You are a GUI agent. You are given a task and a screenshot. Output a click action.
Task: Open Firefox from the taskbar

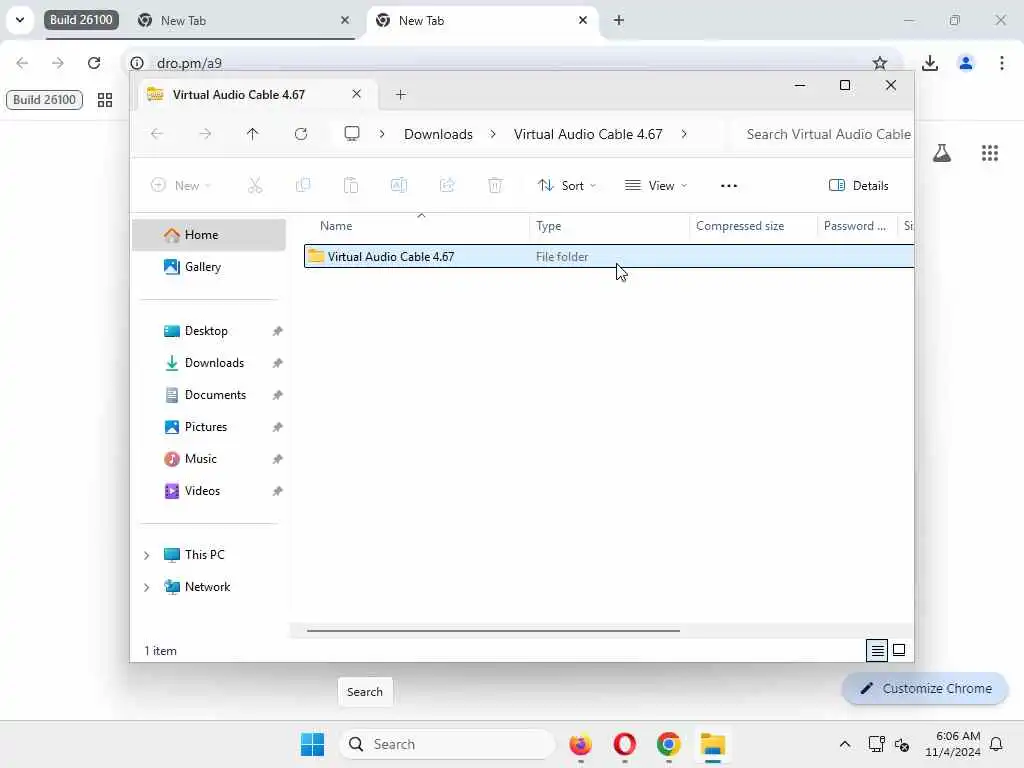[581, 744]
